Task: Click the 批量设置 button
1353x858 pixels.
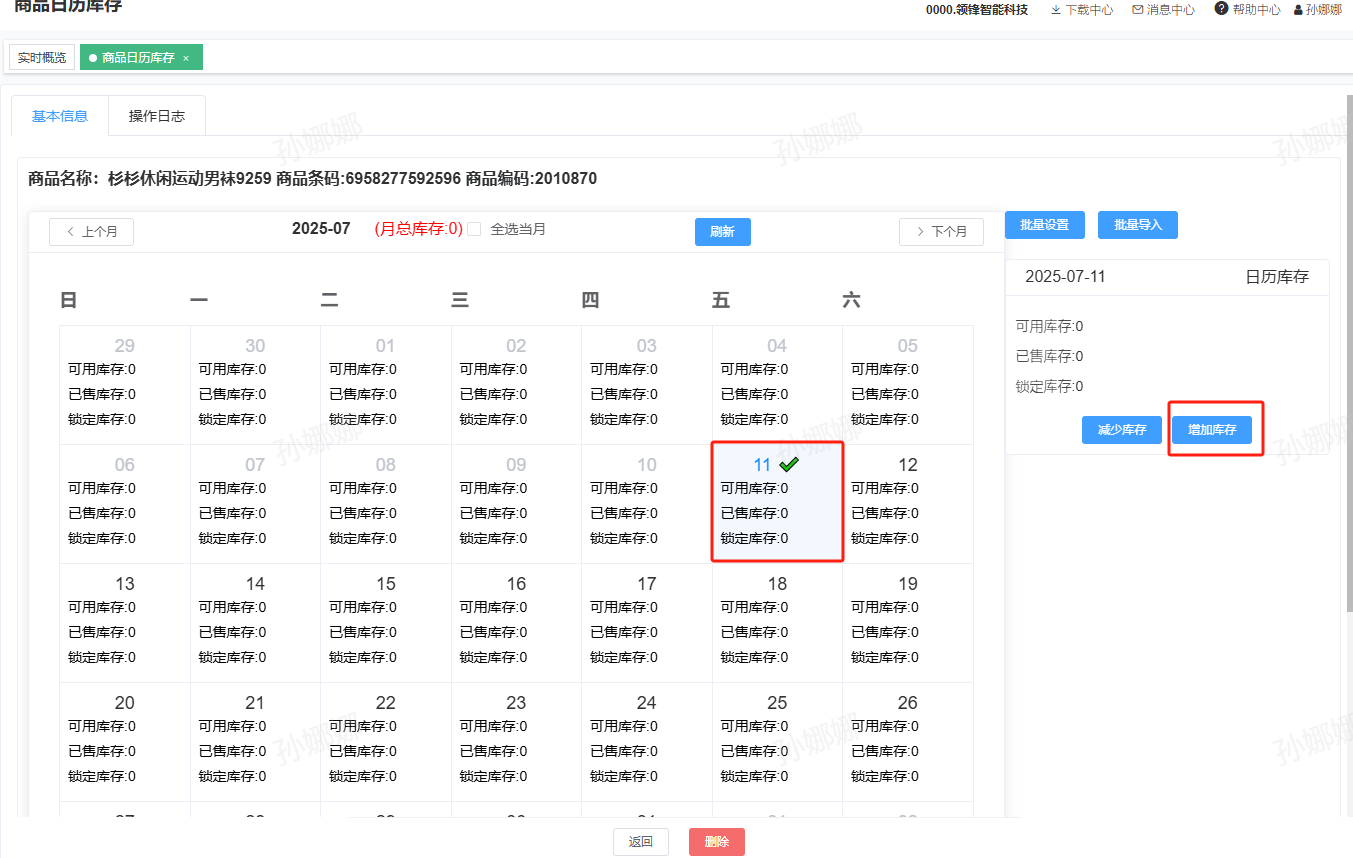Action: click(1044, 225)
